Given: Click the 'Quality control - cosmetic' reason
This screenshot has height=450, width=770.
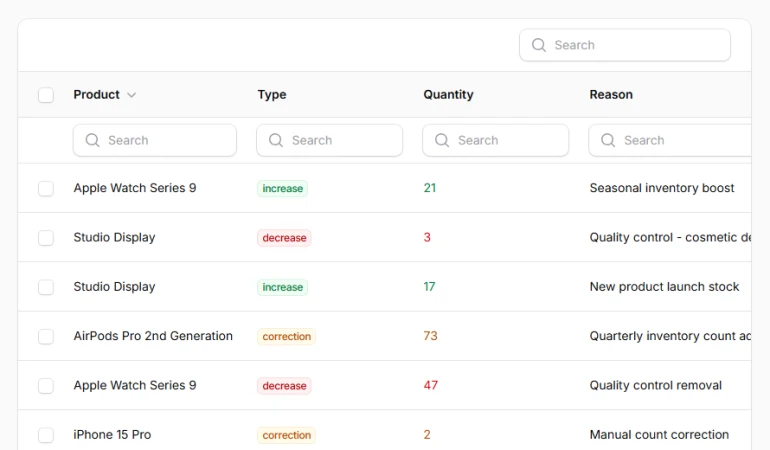Looking at the screenshot, I should pos(670,237).
